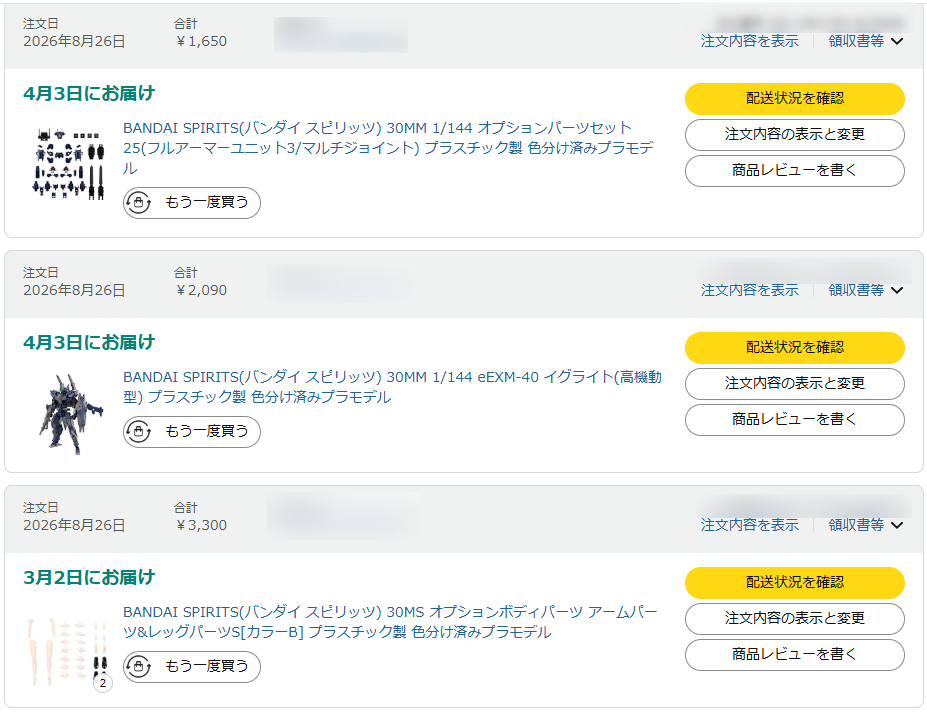Image resolution: width=927 pixels, height=712 pixels.
Task: Click the buy-again icon for the eEXM-40 Igrite order
Action: click(138, 432)
